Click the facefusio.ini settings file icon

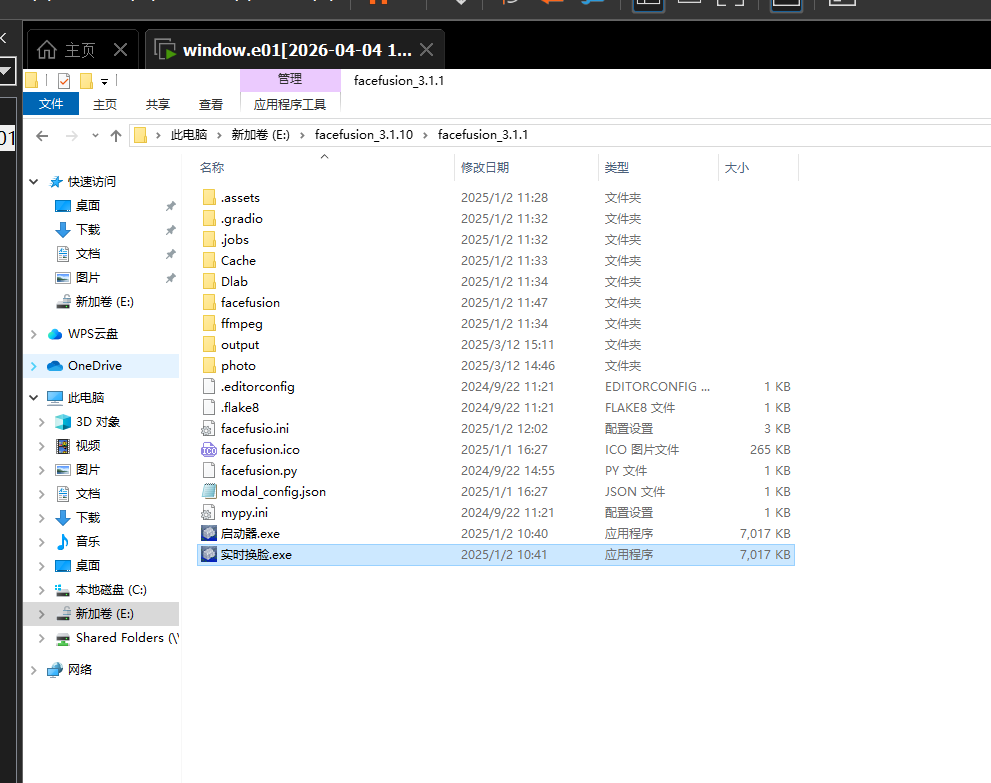coord(208,428)
